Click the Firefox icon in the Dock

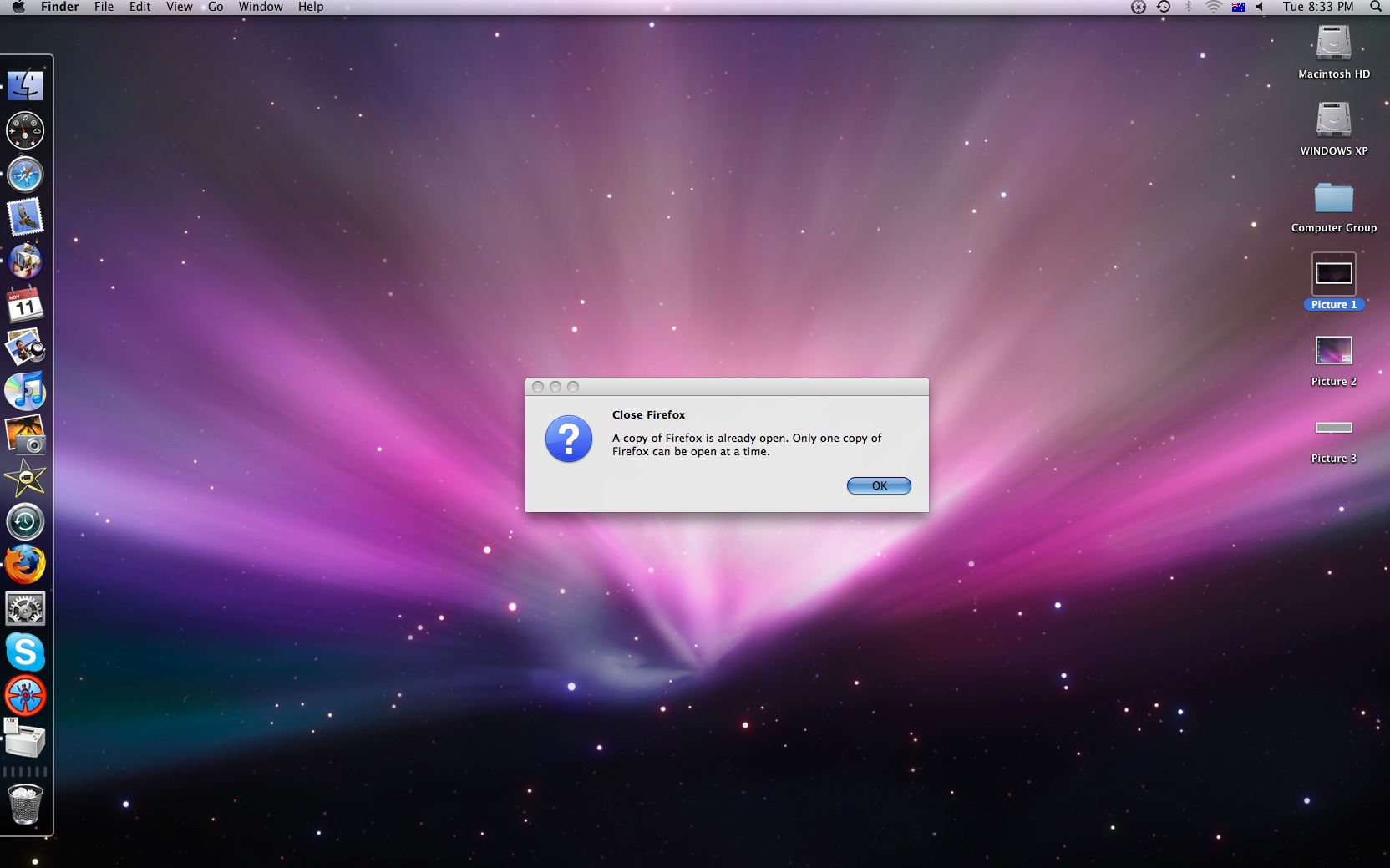click(x=25, y=565)
